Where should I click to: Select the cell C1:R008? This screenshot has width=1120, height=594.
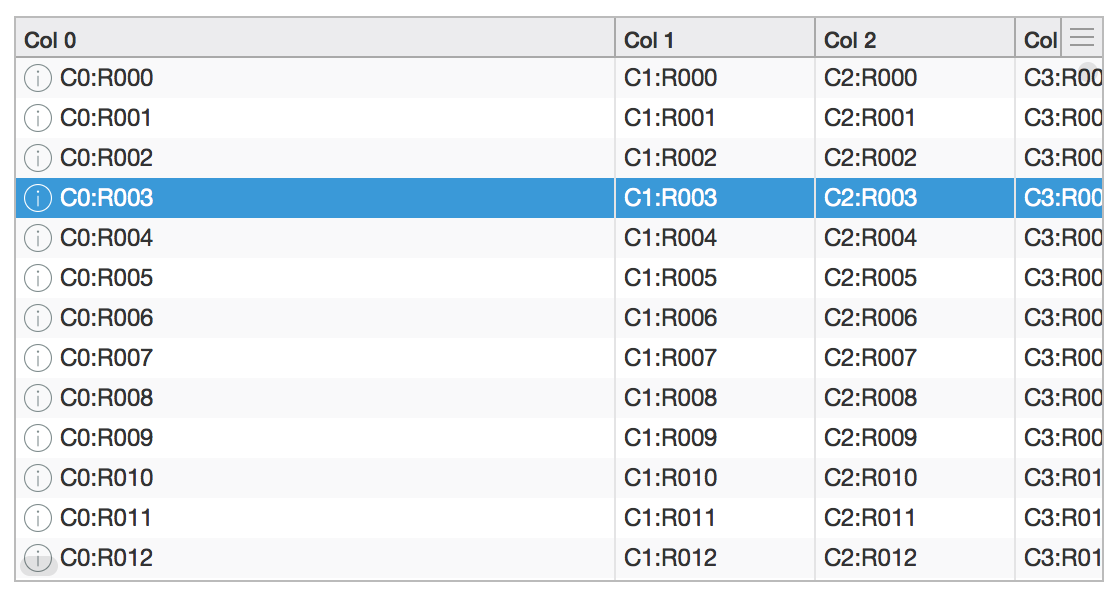715,398
